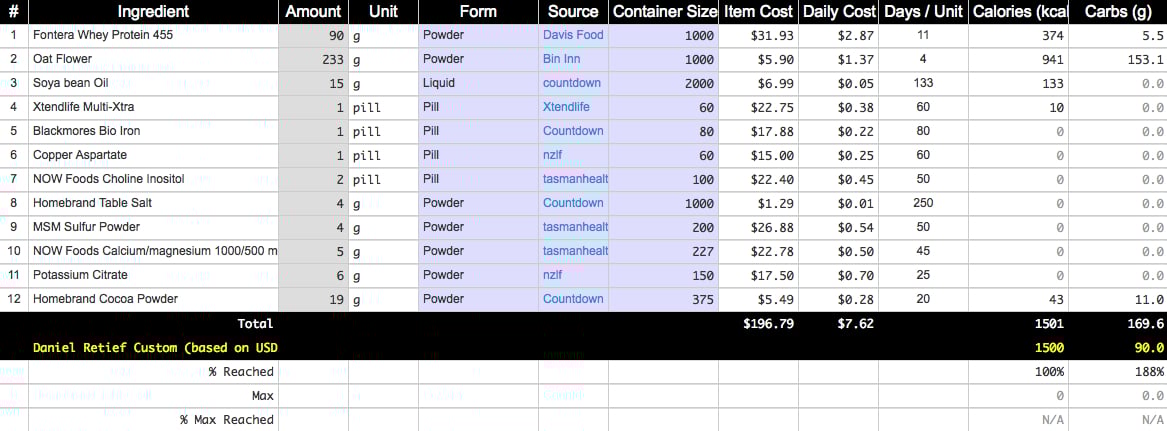
Task: Click the % Max Reached row label
Action: click(227, 420)
